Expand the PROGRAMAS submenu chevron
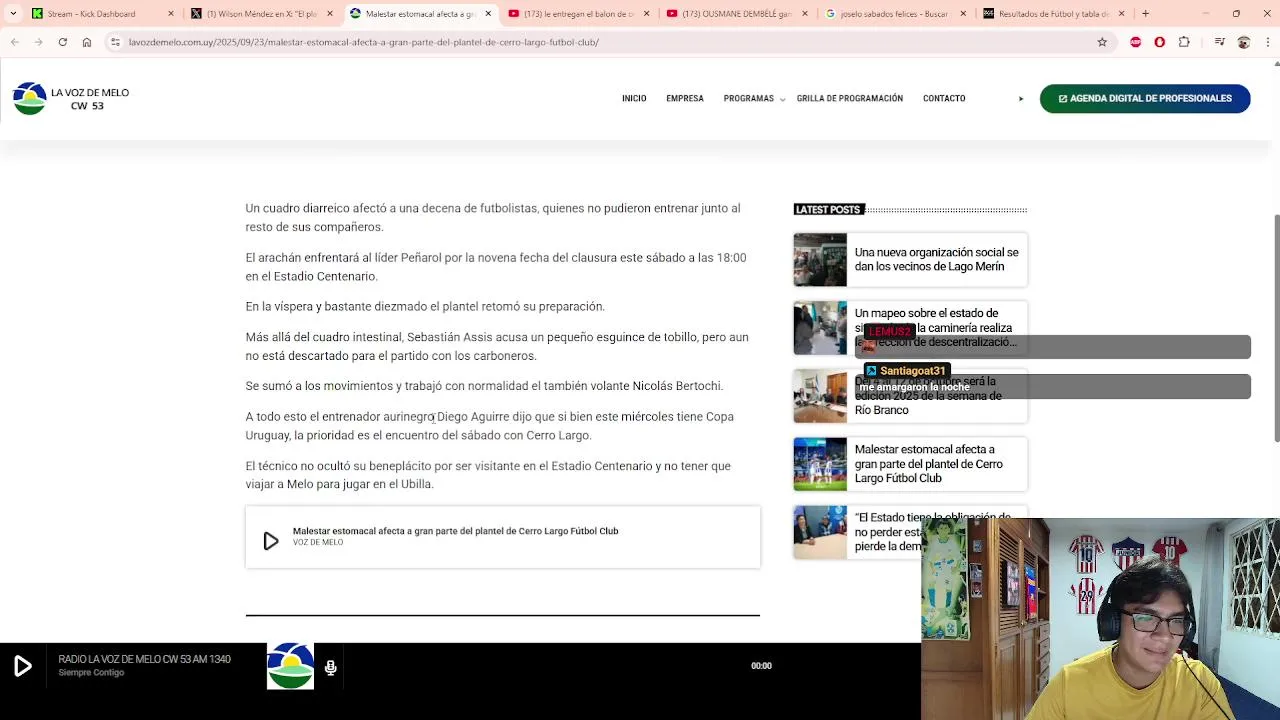This screenshot has width=1280, height=720. (782, 100)
